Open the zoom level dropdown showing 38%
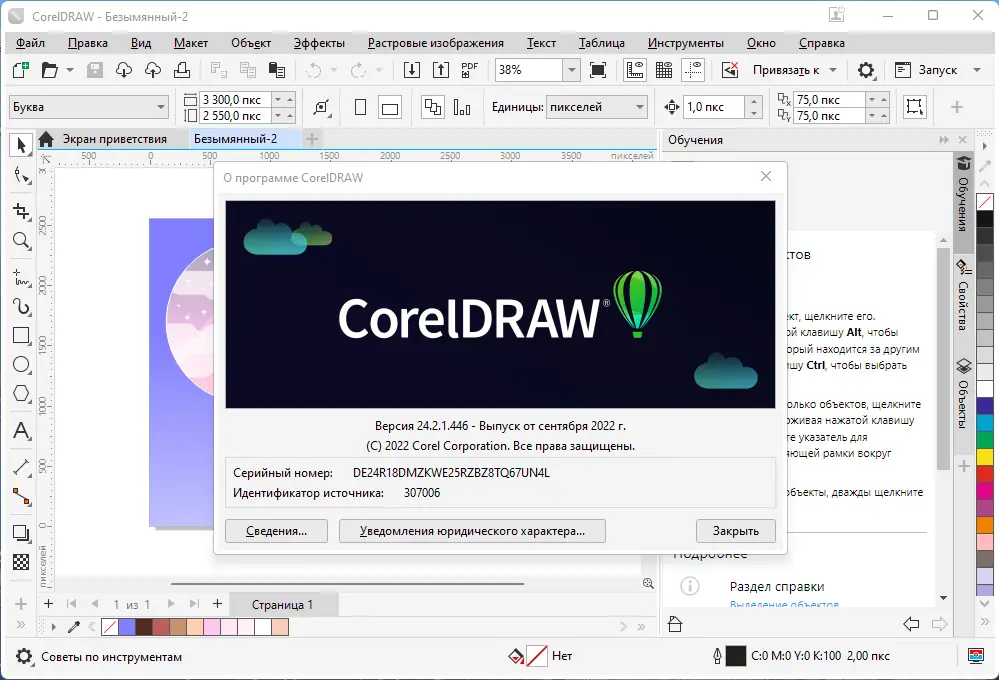 571,69
